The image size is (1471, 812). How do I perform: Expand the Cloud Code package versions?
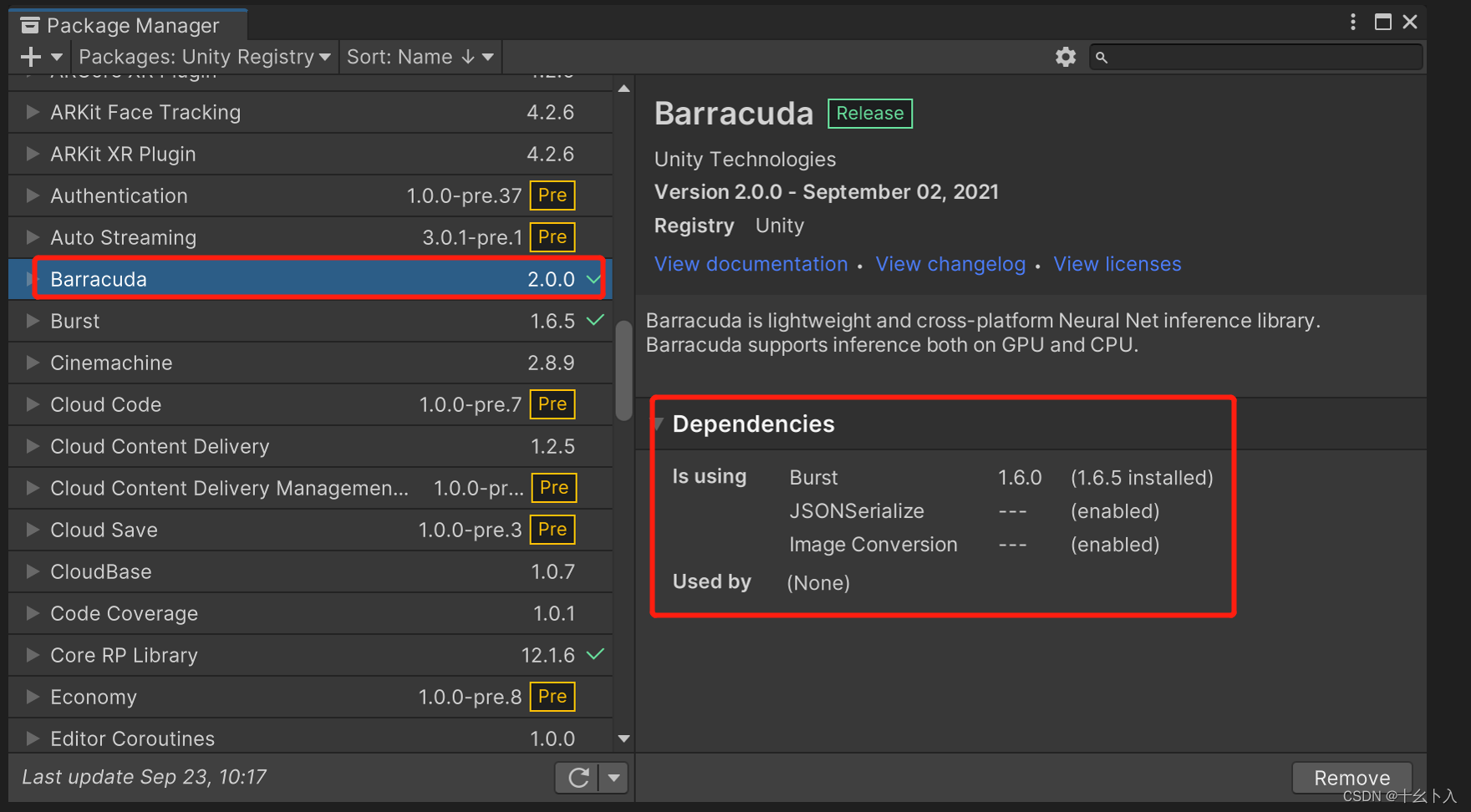pyautogui.click(x=33, y=404)
